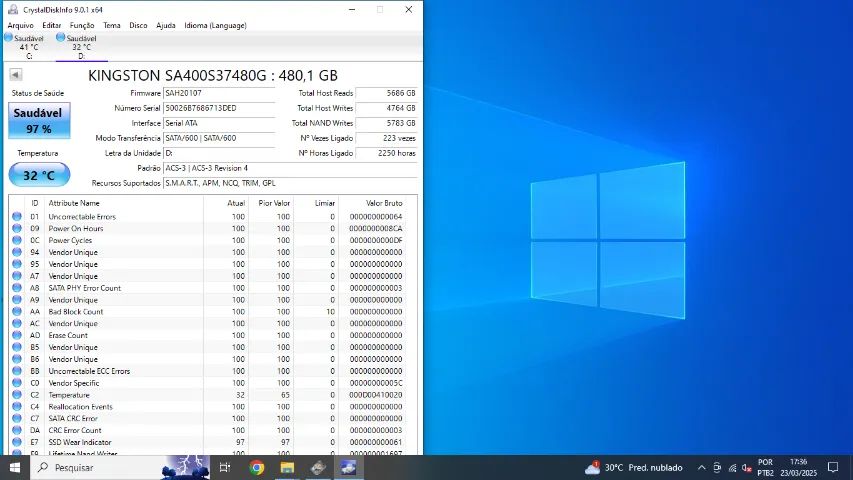Click status circle of Reallocation Events row

tap(17, 407)
